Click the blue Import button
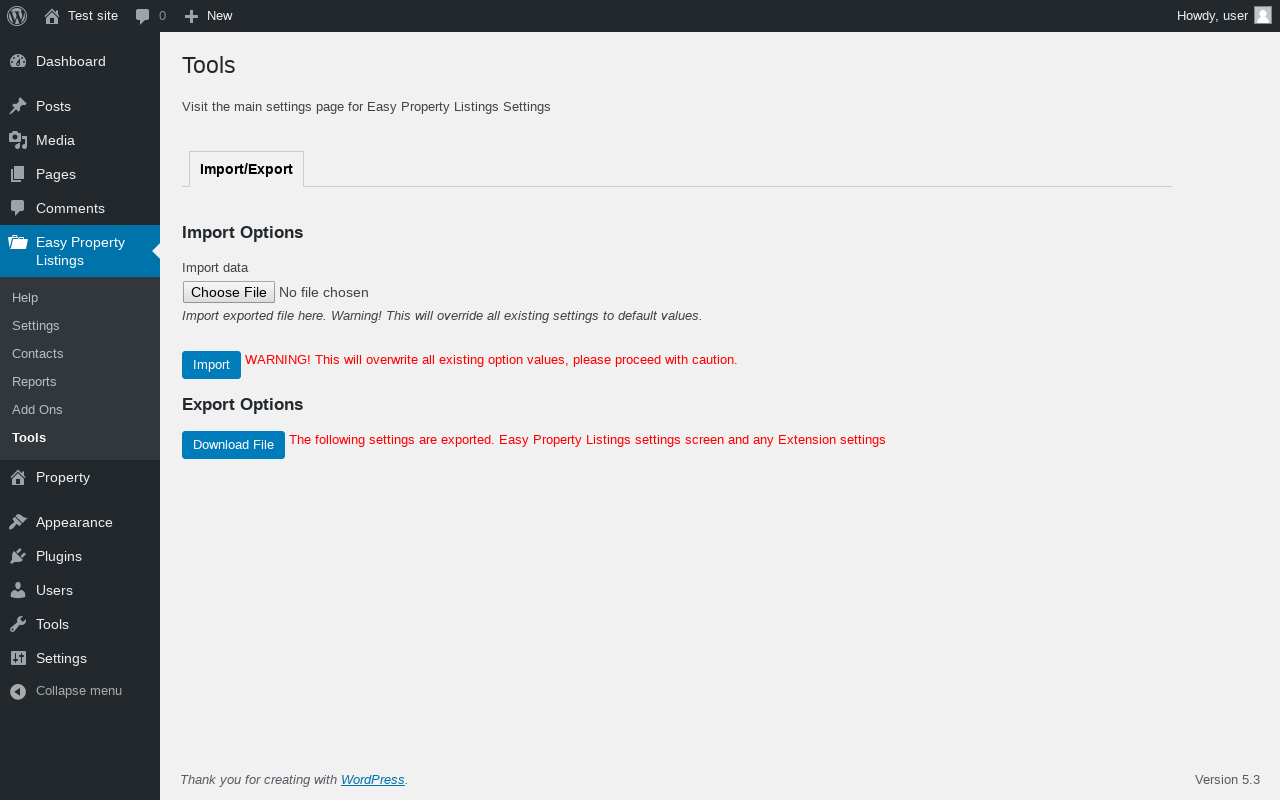The image size is (1280, 800). pos(211,365)
